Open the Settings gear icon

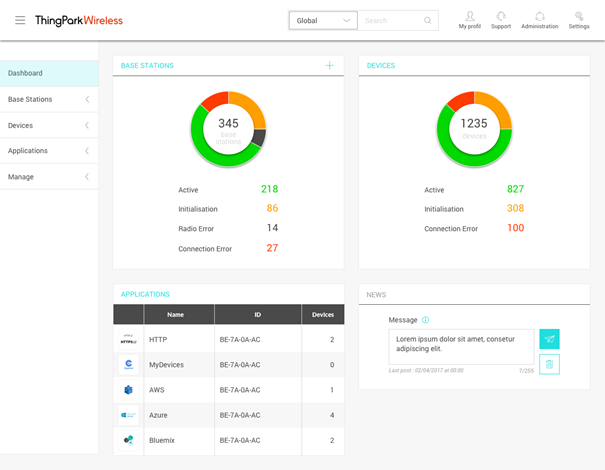click(579, 16)
